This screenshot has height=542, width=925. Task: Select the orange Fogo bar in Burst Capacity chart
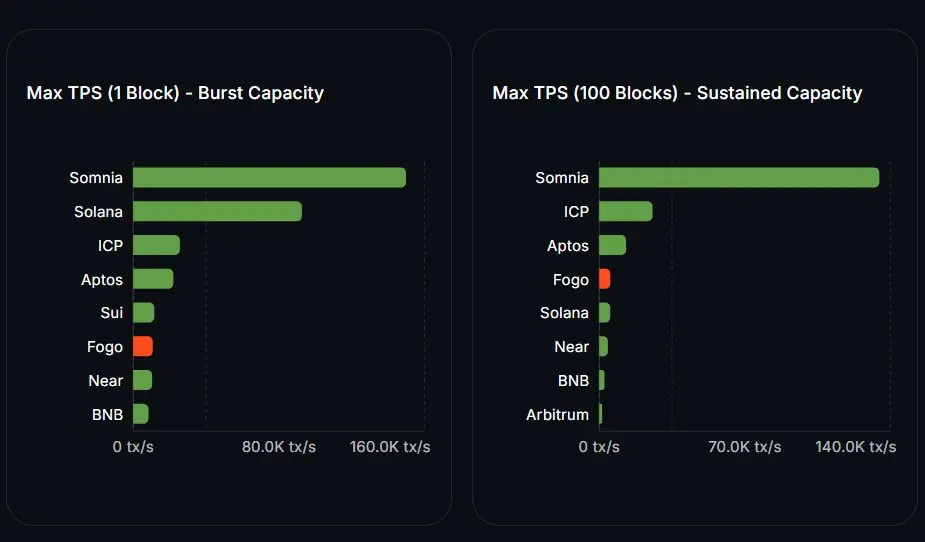[143, 347]
